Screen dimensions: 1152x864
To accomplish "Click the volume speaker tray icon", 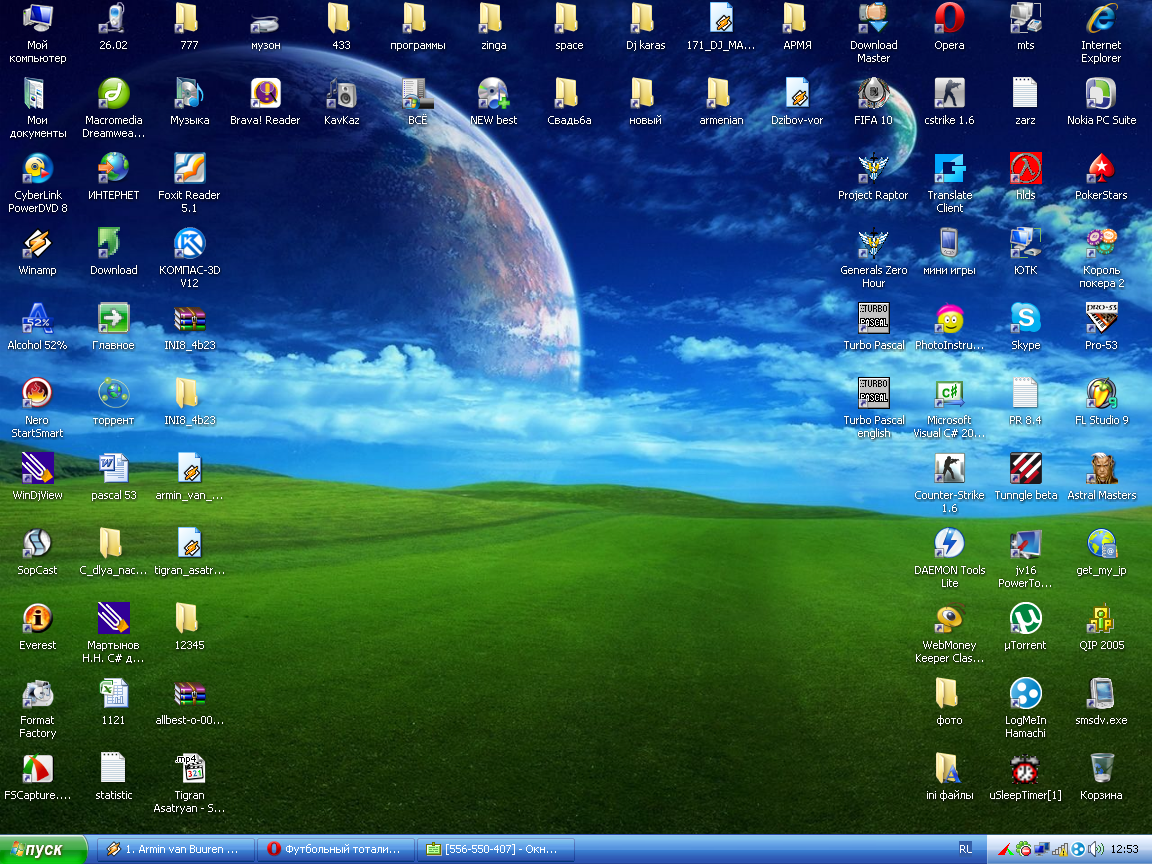I will coord(1096,849).
